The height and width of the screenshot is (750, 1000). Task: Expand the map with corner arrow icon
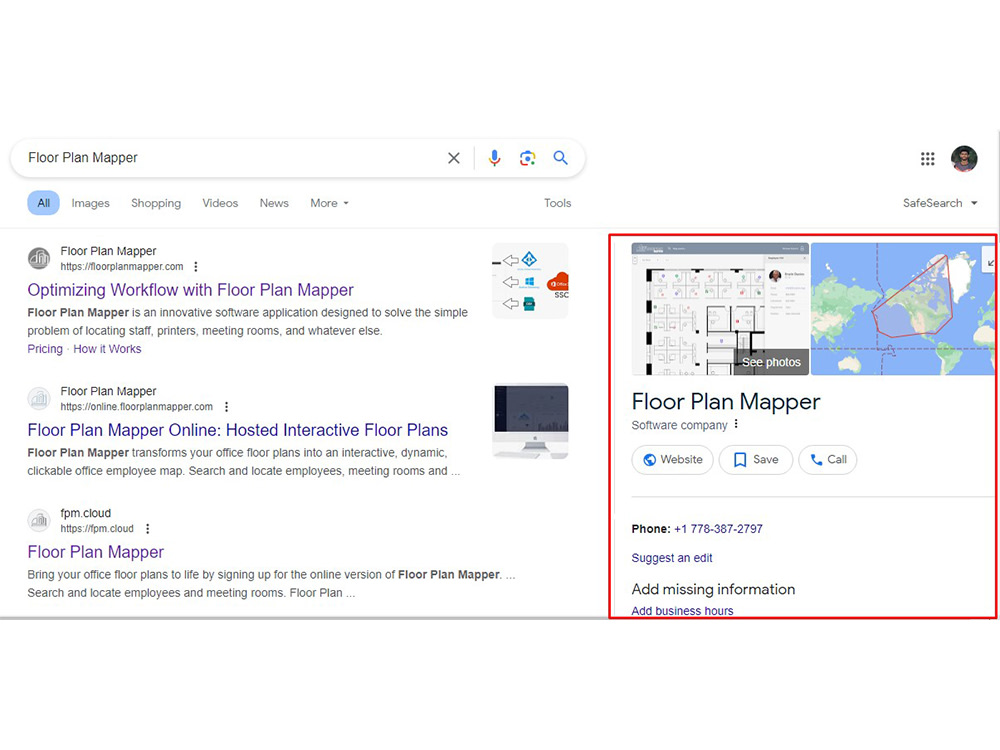tap(989, 262)
